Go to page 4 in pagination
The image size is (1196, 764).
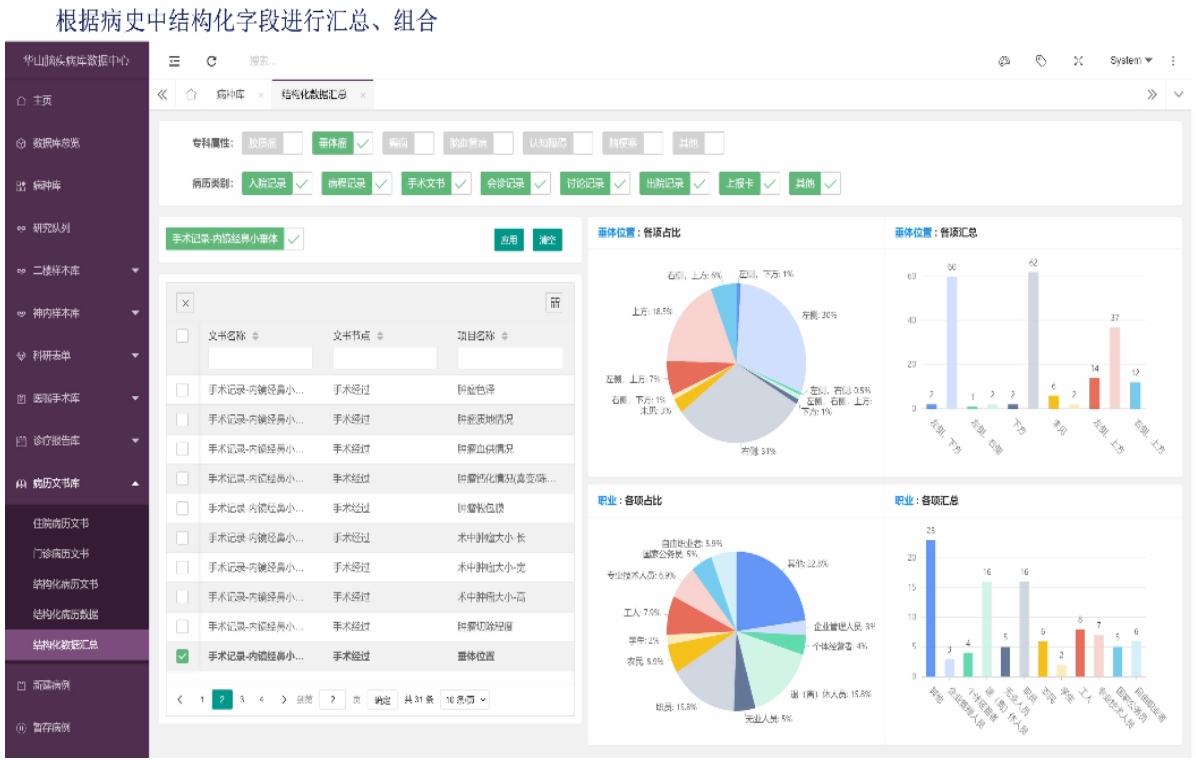(x=262, y=700)
